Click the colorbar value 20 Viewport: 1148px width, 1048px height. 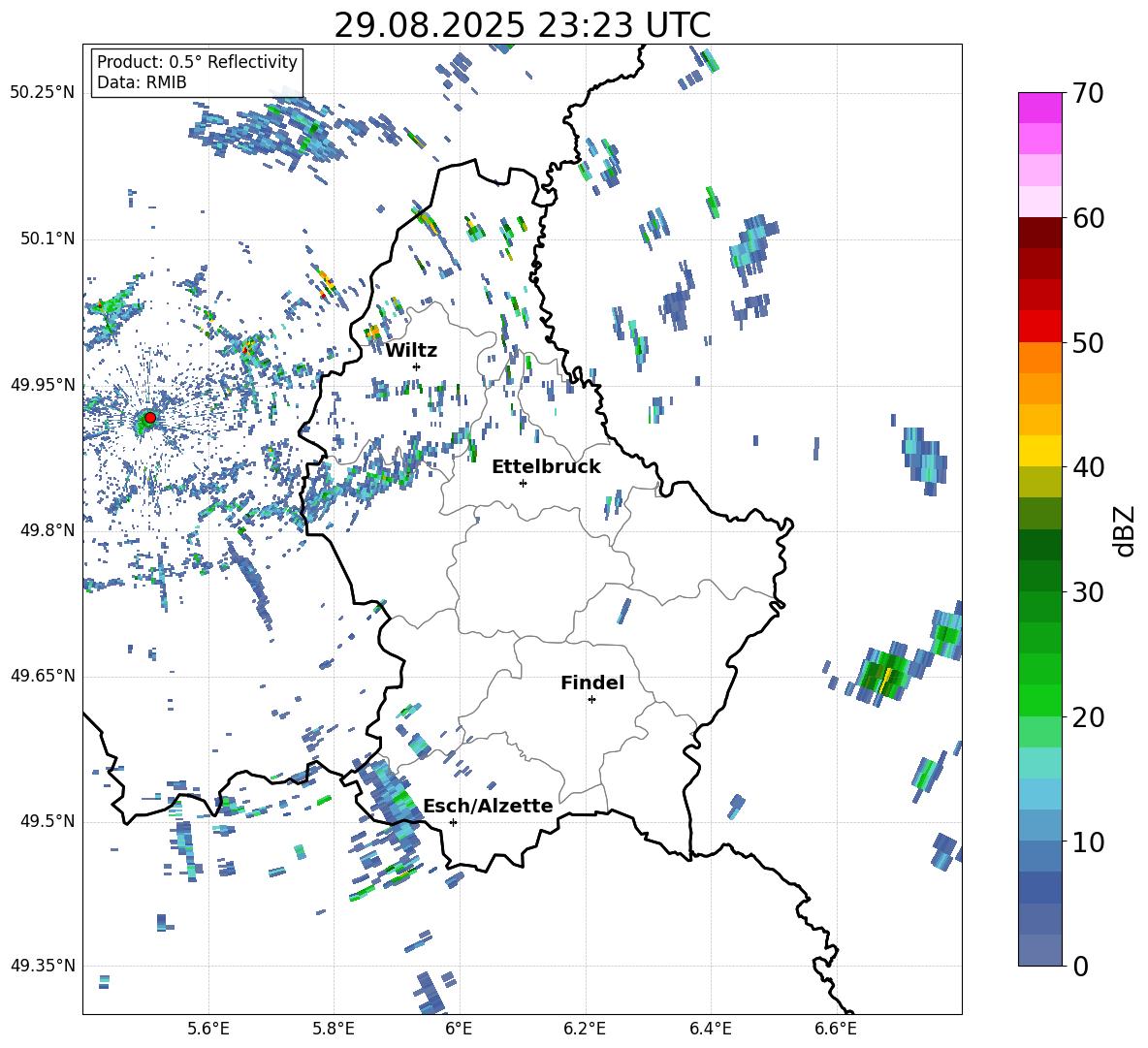tap(1087, 716)
